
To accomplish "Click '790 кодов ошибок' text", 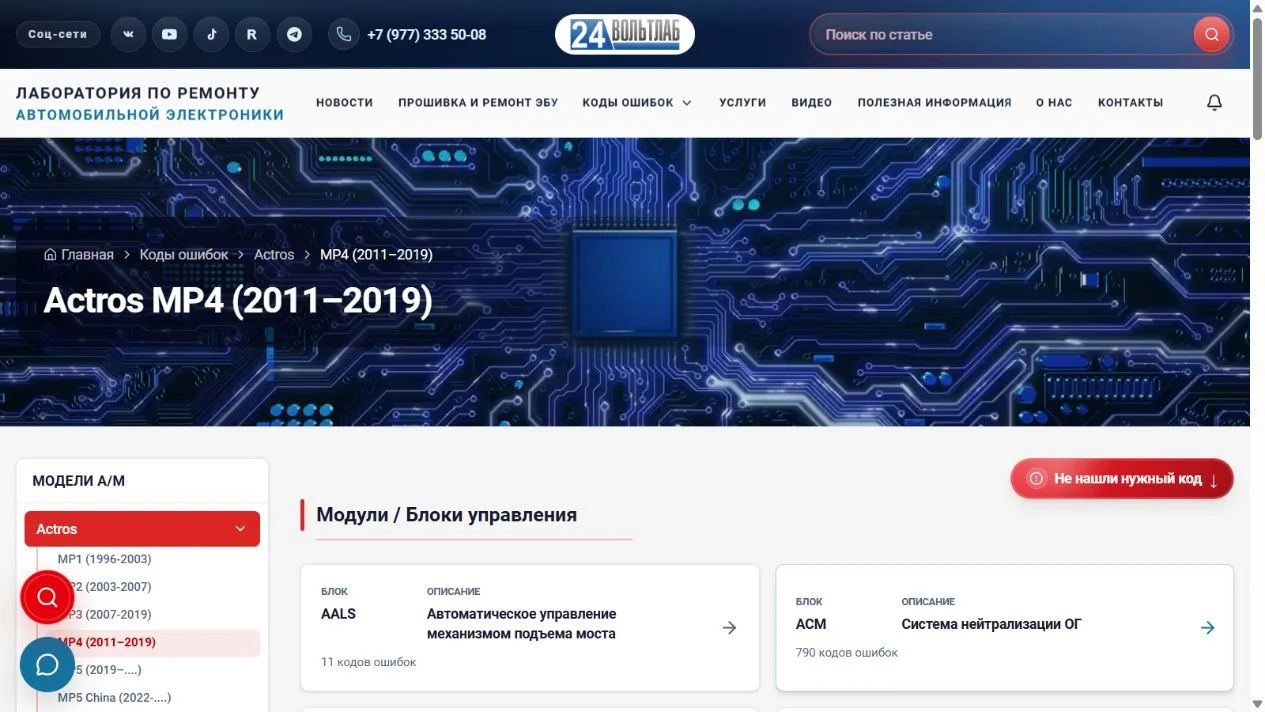I will [x=847, y=653].
